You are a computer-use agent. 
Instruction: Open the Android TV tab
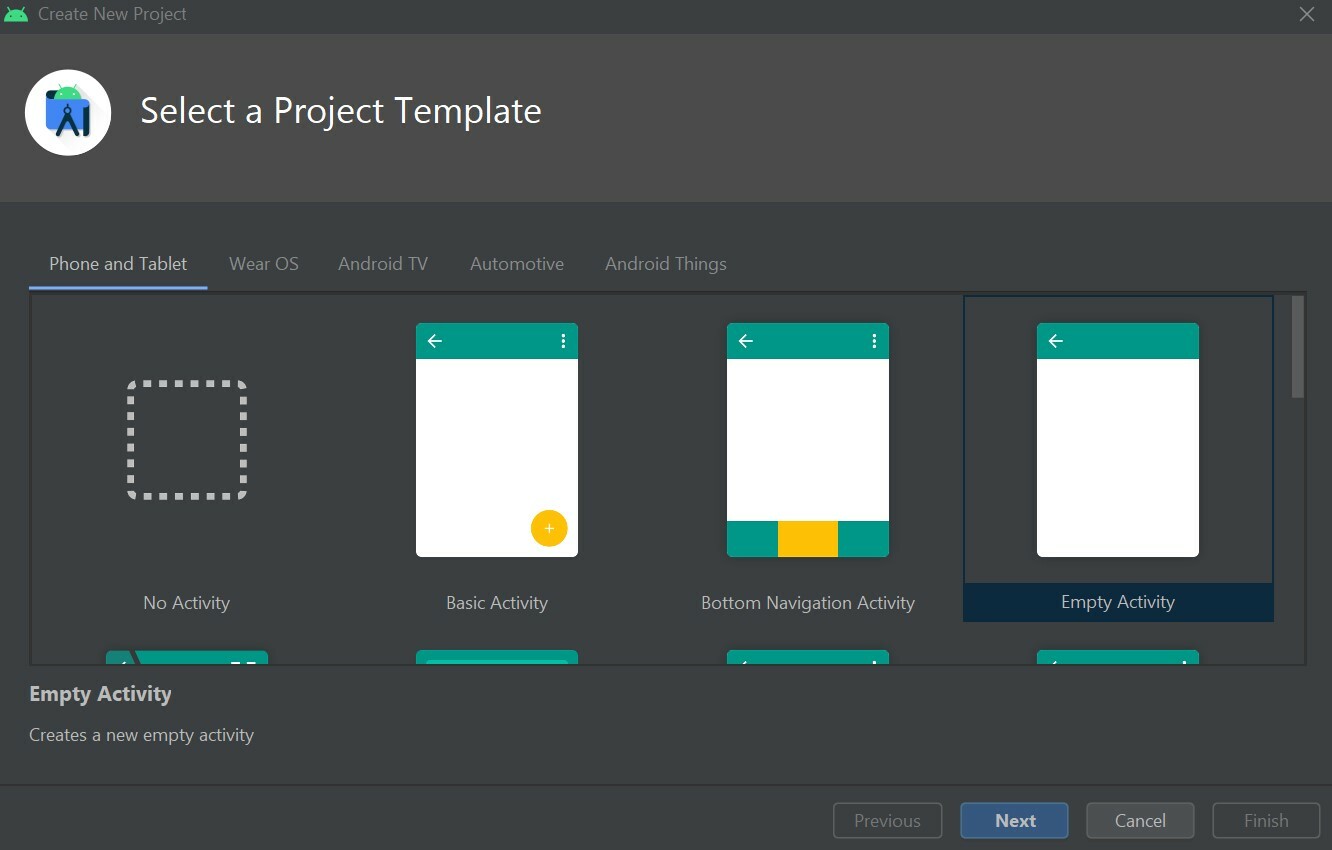click(383, 264)
